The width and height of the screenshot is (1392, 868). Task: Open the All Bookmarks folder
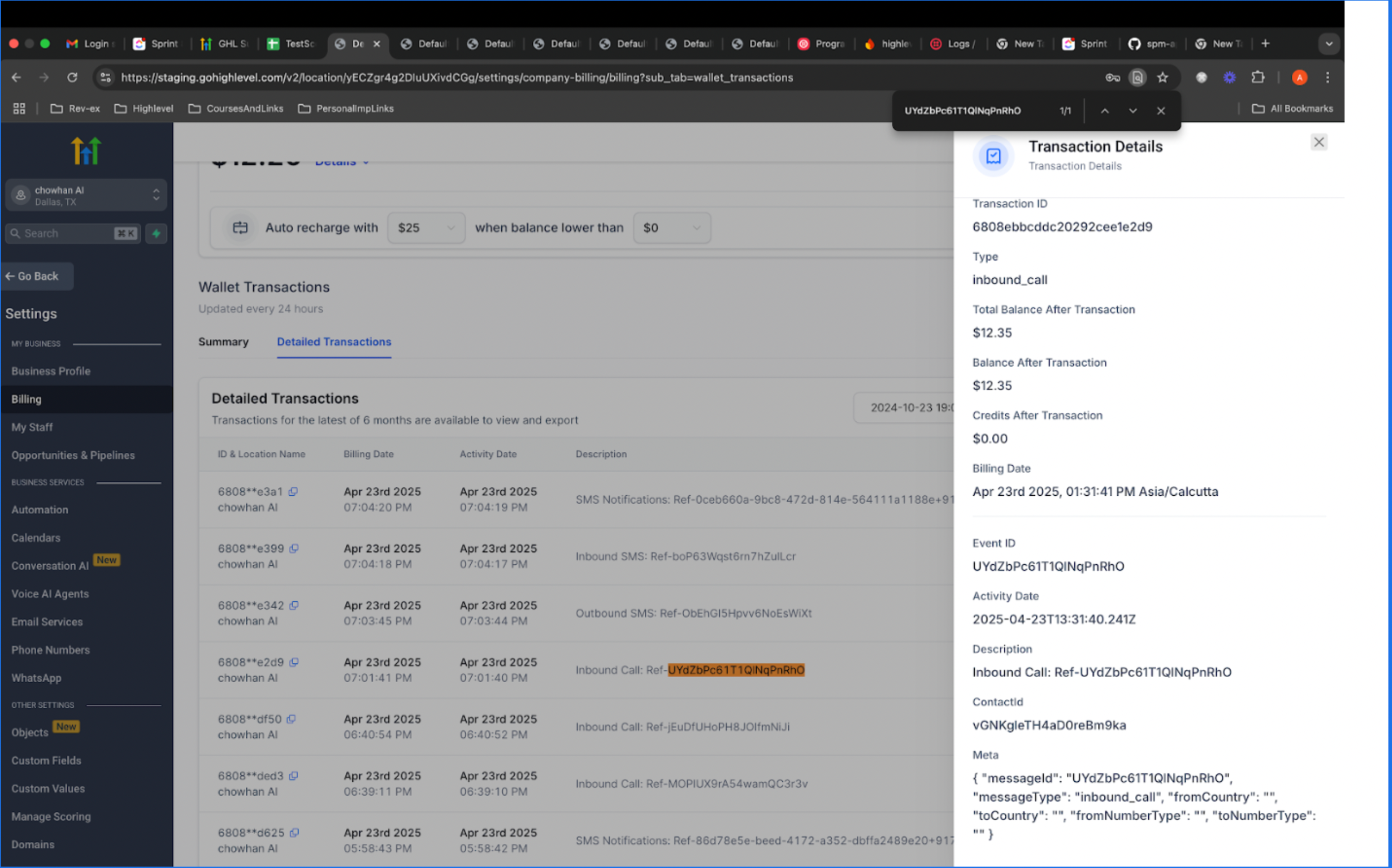[x=1292, y=108]
